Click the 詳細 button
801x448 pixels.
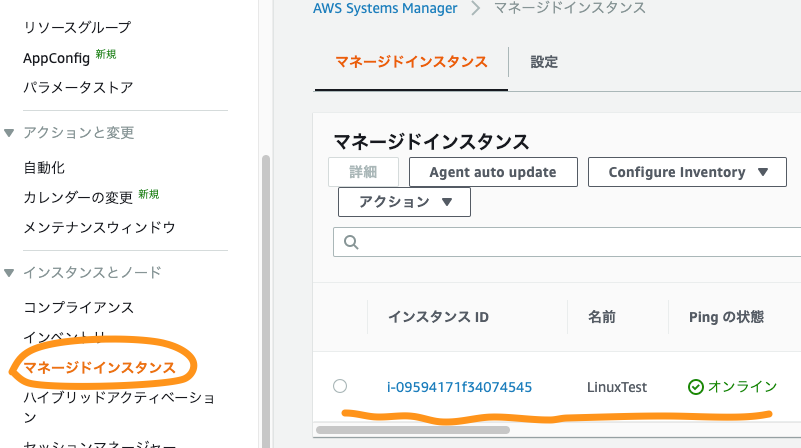tap(363, 172)
